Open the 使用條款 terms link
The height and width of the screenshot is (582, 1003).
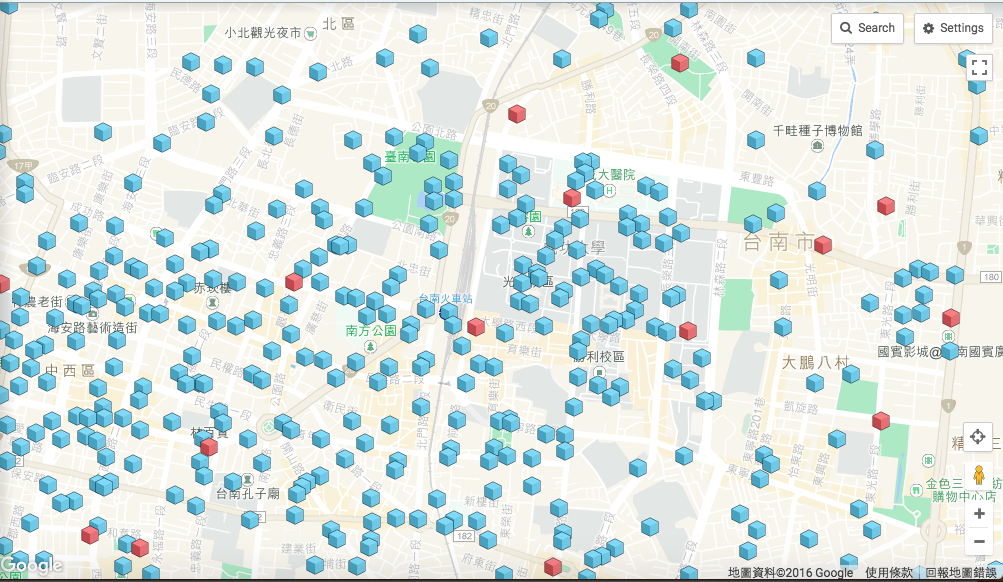pyautogui.click(x=890, y=573)
